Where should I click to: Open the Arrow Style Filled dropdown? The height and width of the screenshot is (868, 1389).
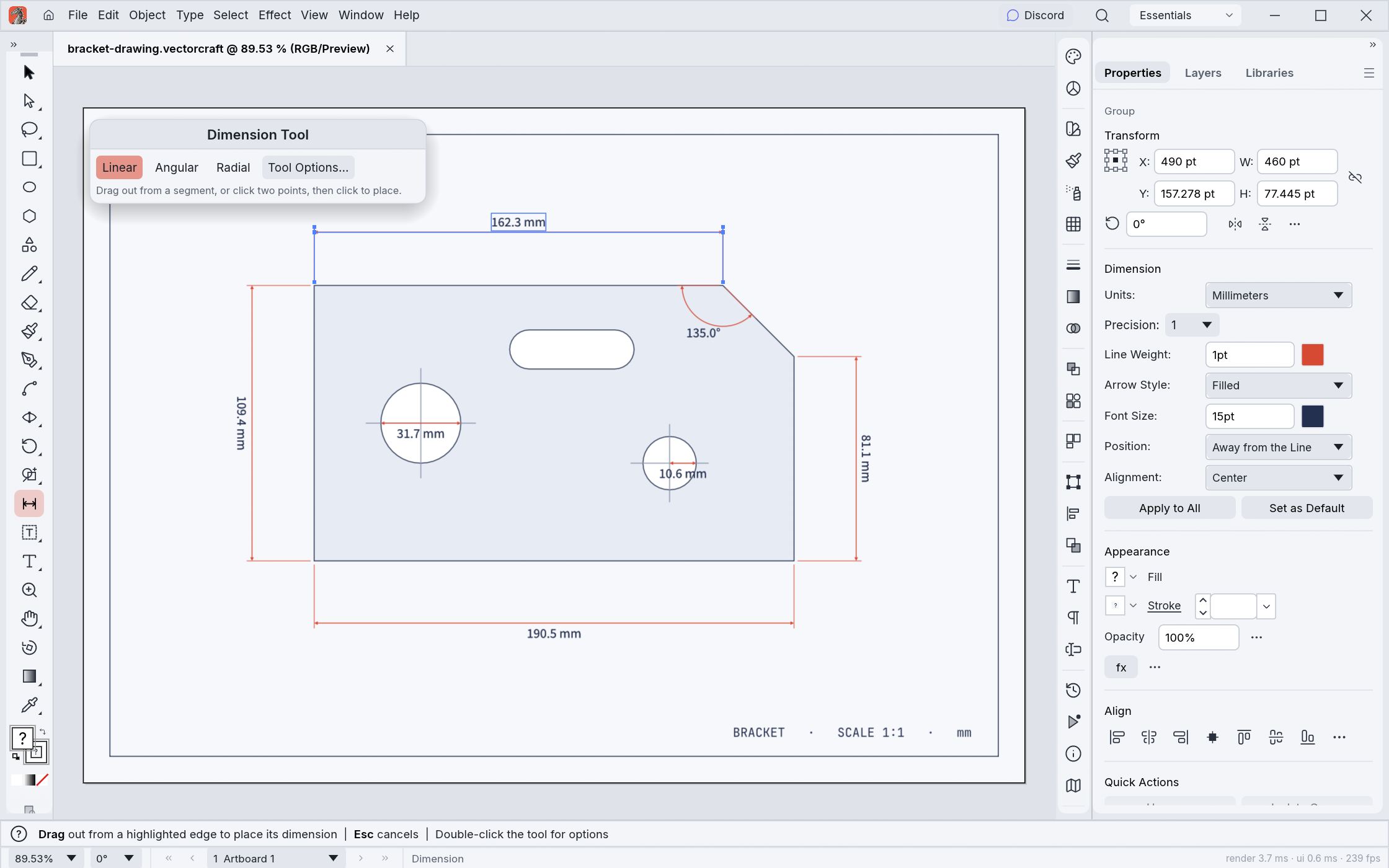click(x=1279, y=386)
